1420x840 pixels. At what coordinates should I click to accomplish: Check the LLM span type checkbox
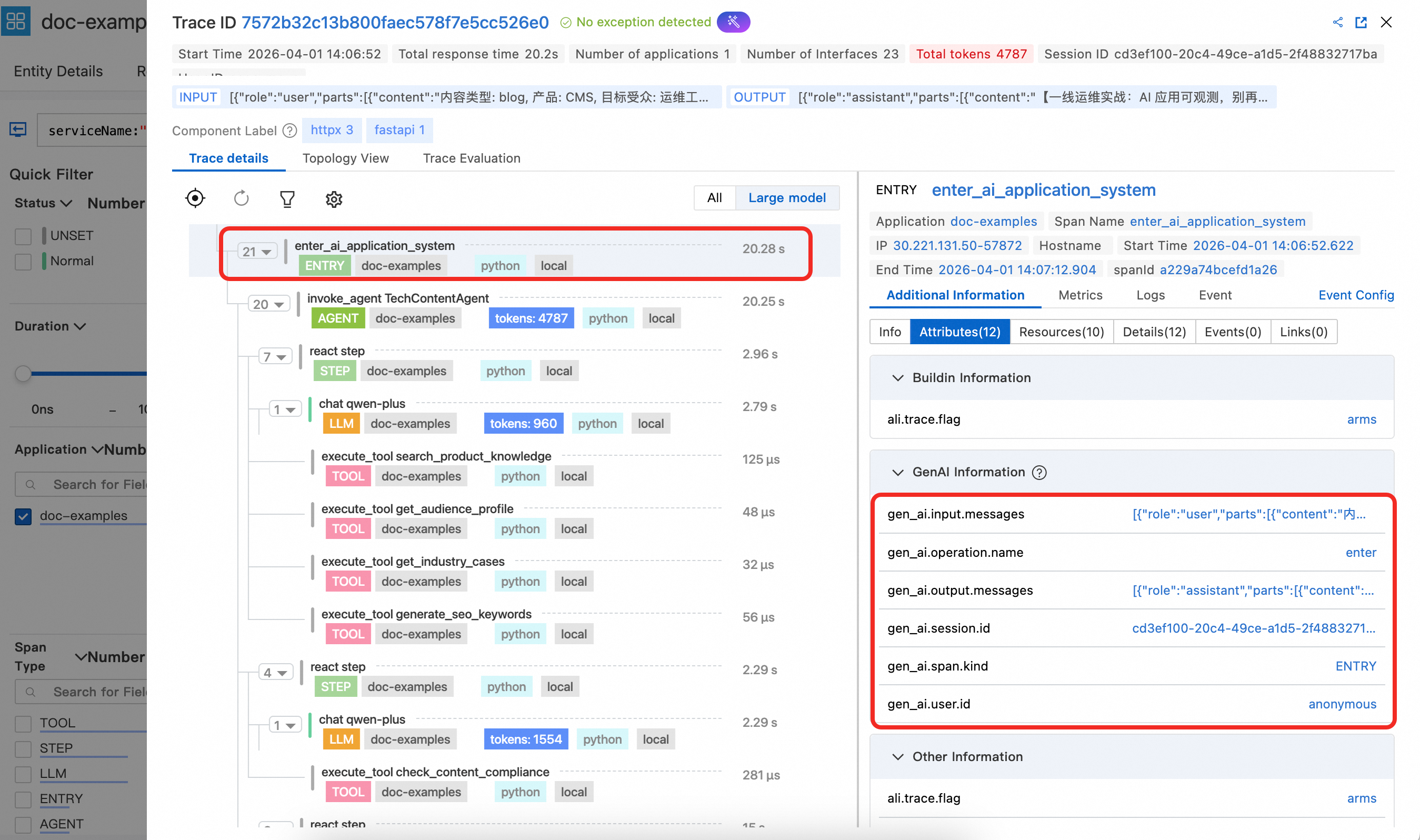click(x=23, y=774)
